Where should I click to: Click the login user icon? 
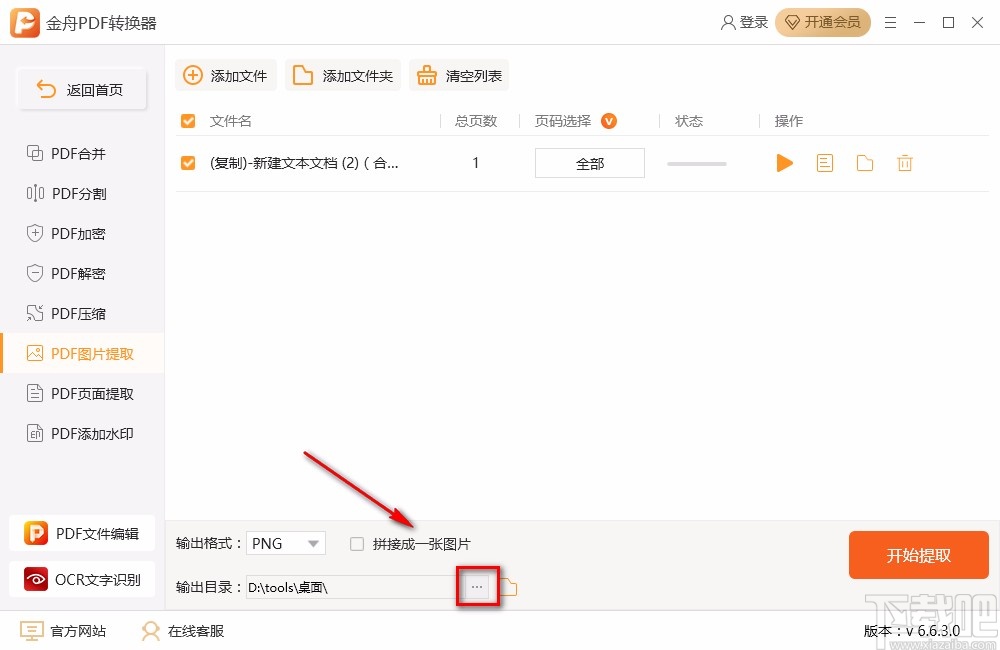[728, 23]
